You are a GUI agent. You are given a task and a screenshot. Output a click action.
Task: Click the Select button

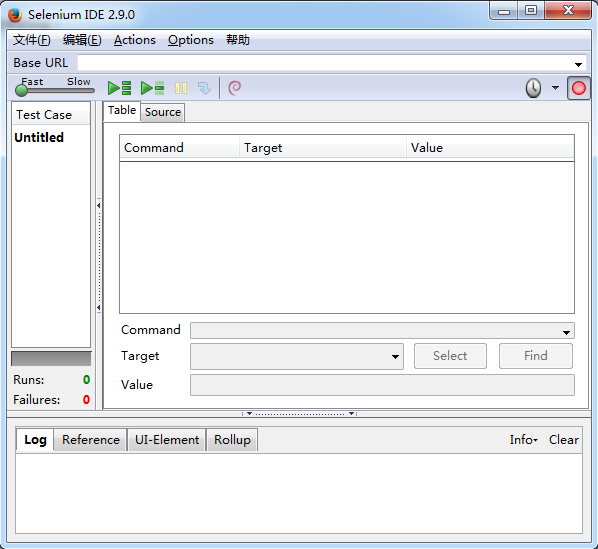click(x=450, y=356)
